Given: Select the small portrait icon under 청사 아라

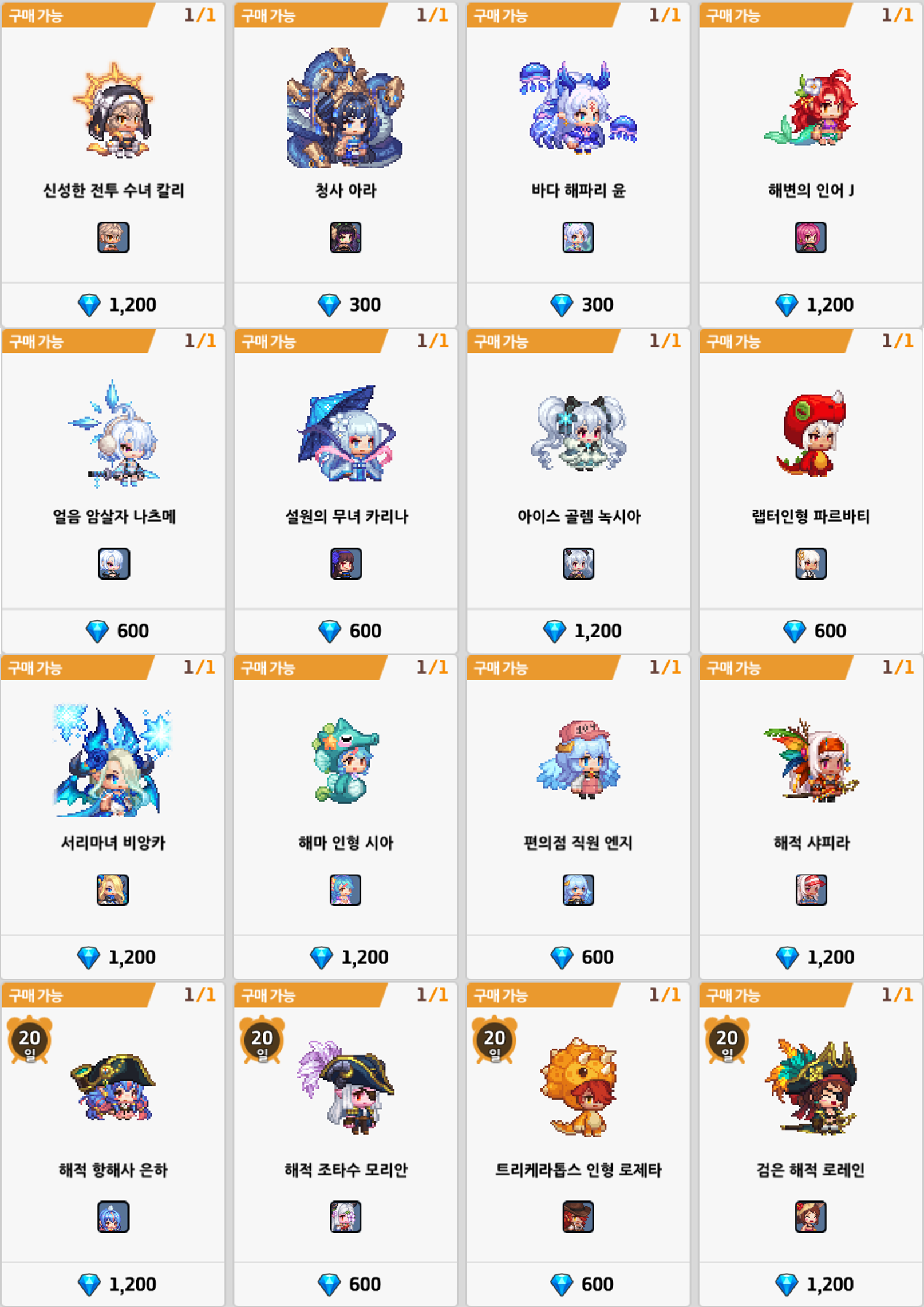Looking at the screenshot, I should coord(346,237).
